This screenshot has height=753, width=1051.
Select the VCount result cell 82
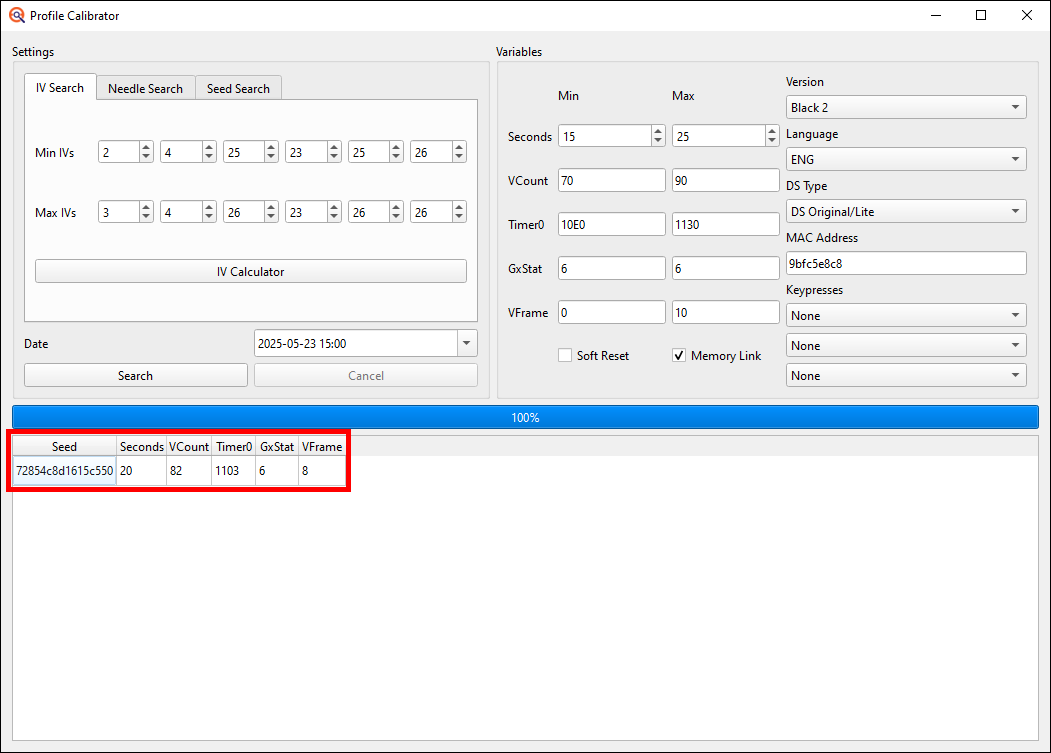189,471
